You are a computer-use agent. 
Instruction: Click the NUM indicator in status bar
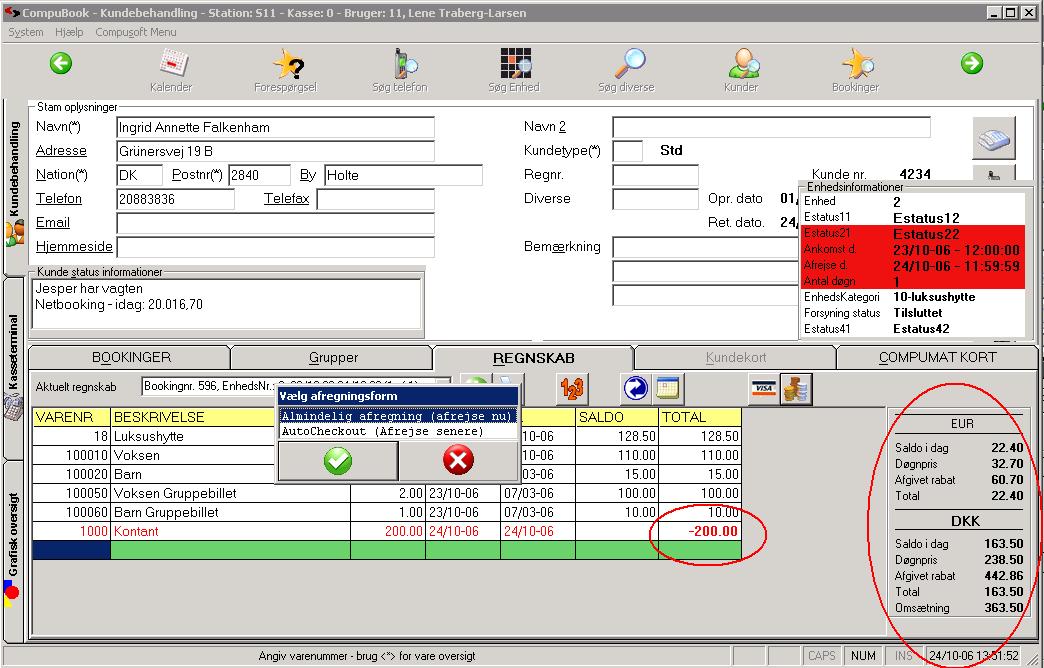pos(863,656)
